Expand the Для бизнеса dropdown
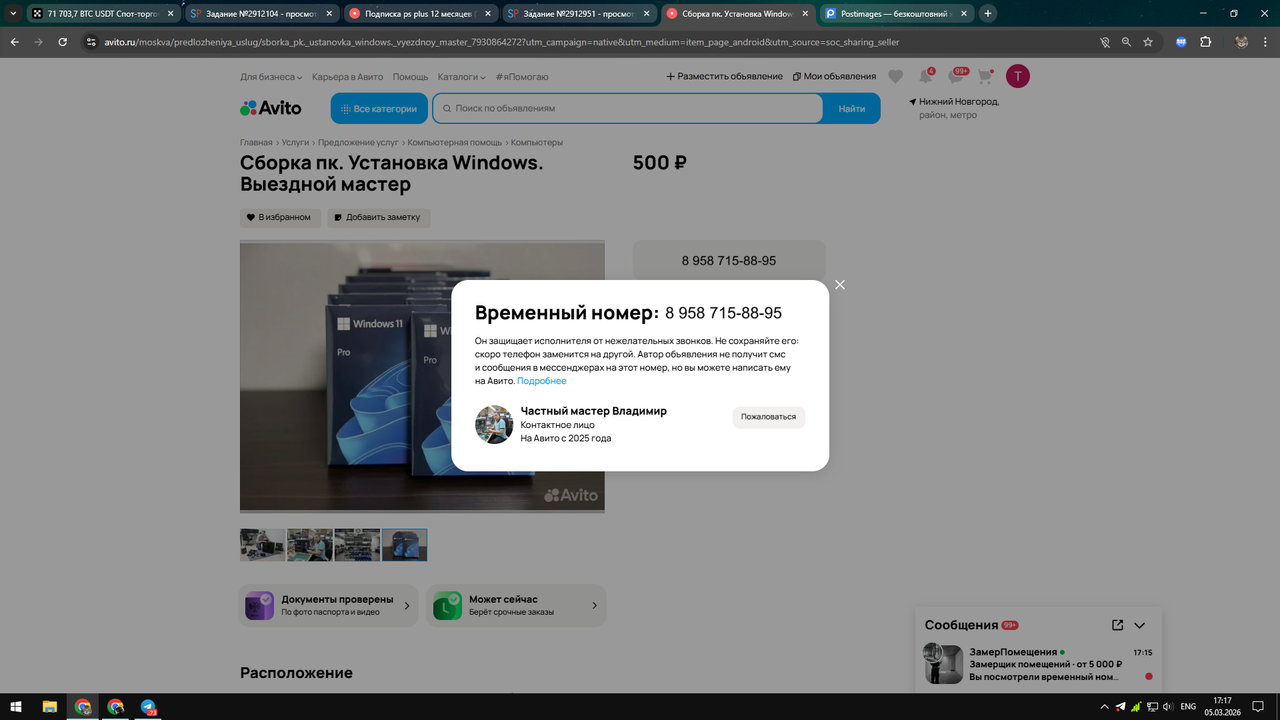The width and height of the screenshot is (1280, 720). (271, 77)
